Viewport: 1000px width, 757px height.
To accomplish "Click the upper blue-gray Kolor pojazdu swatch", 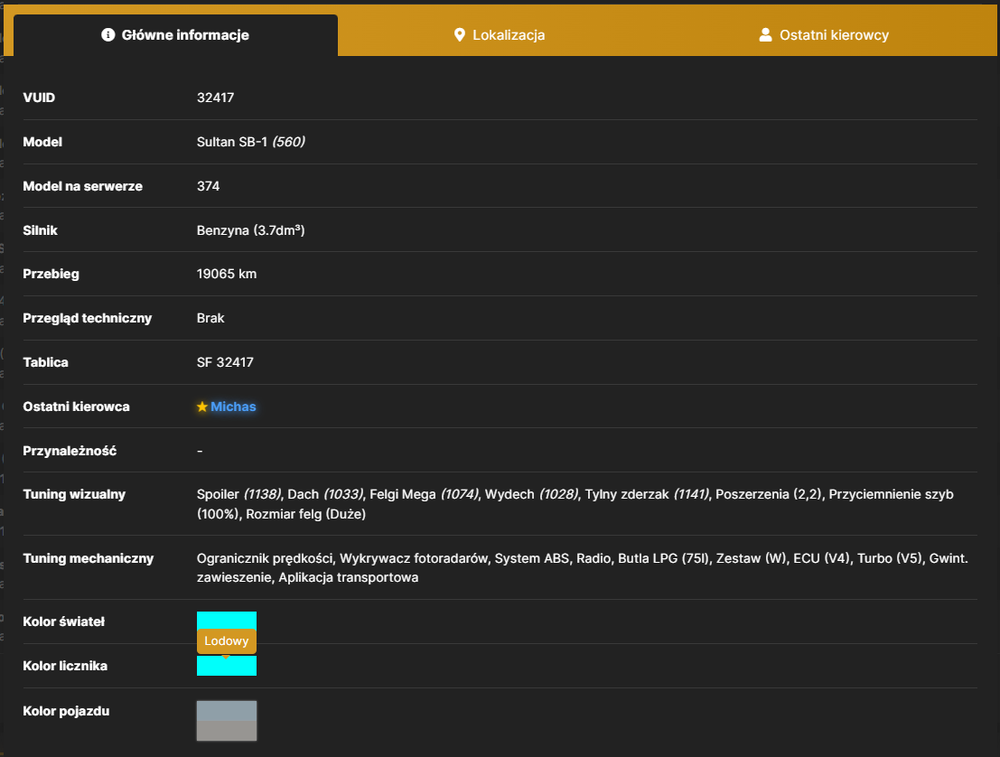I will click(226, 711).
